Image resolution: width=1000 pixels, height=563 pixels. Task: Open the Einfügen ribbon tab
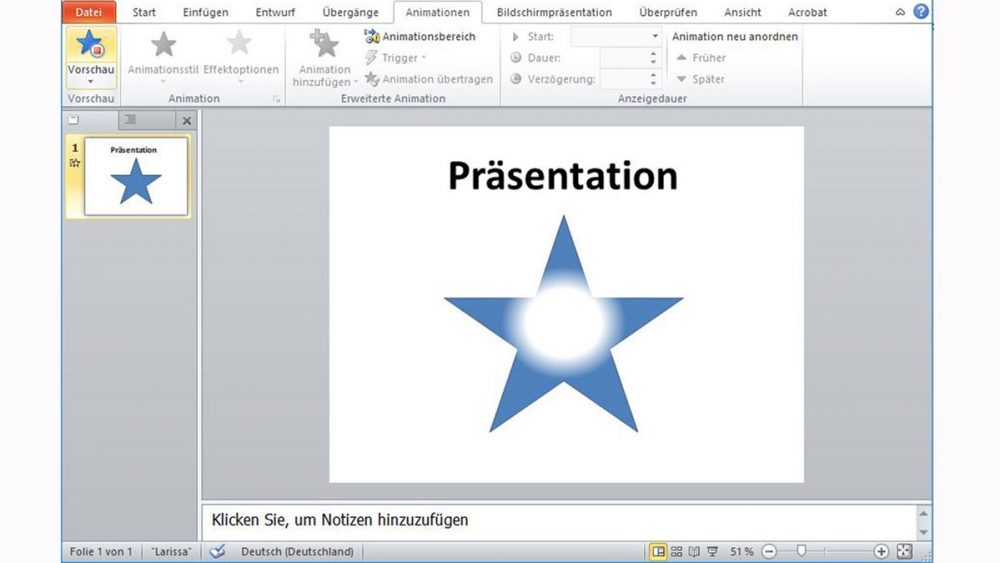(205, 12)
